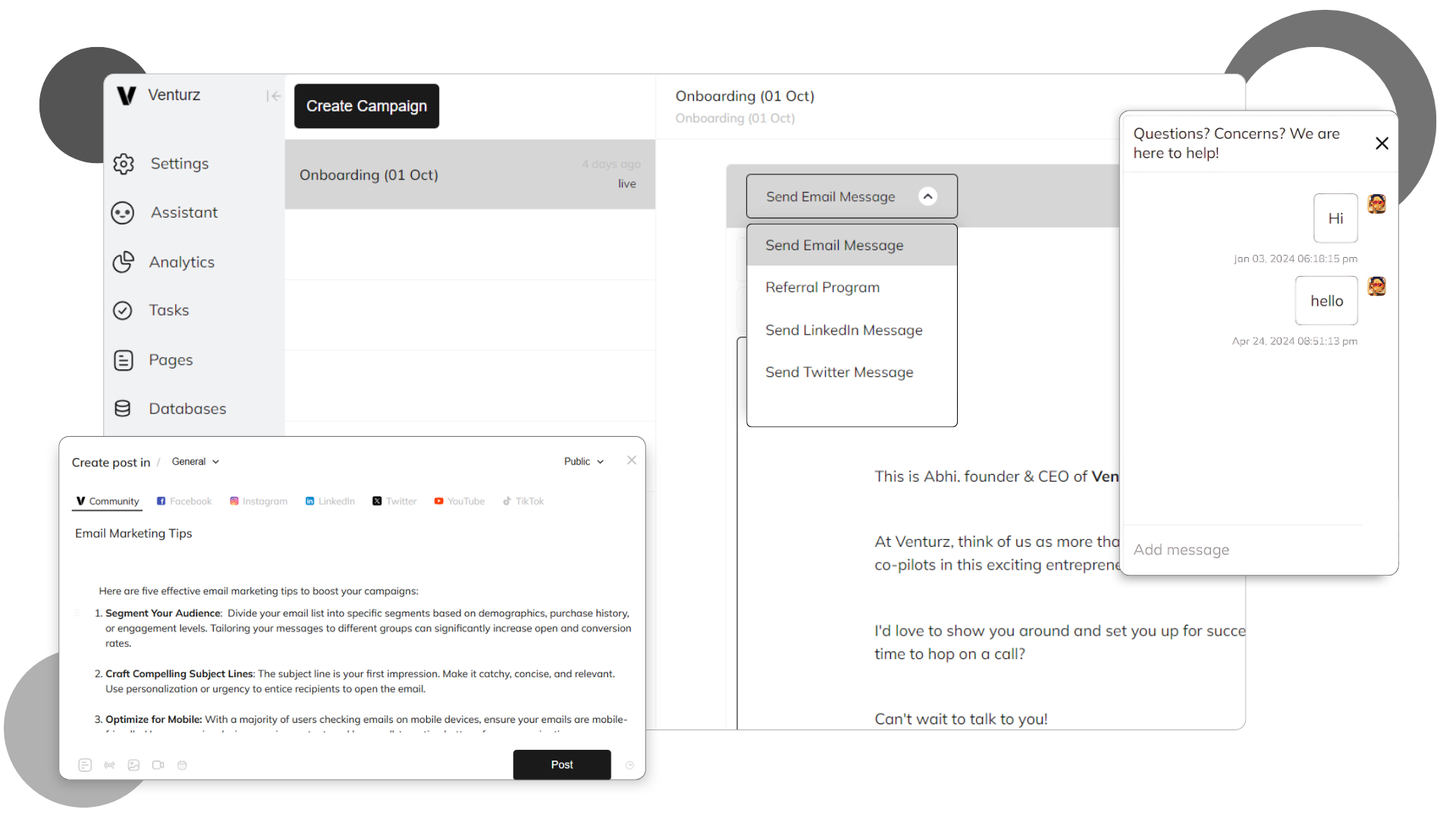Click the schedule clock icon beside Post
This screenshot has height=819, width=1456.
(x=629, y=765)
